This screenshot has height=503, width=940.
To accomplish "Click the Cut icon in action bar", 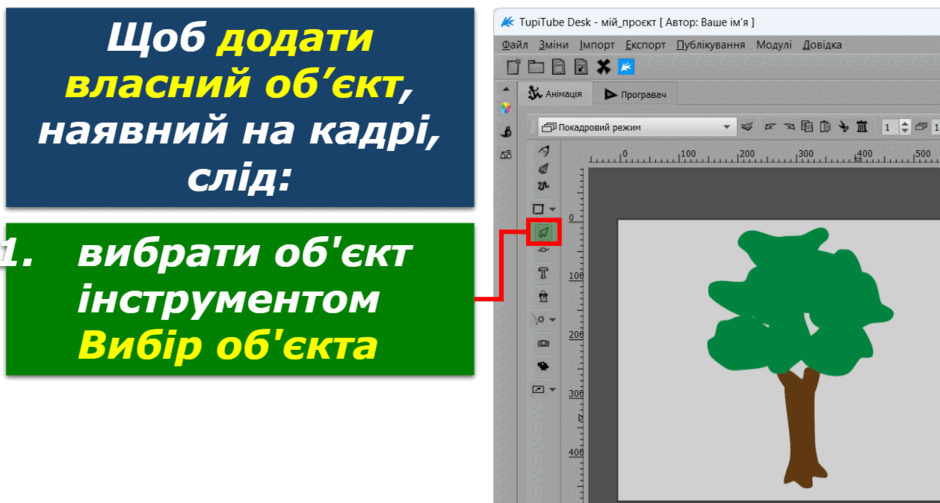I will [x=843, y=126].
